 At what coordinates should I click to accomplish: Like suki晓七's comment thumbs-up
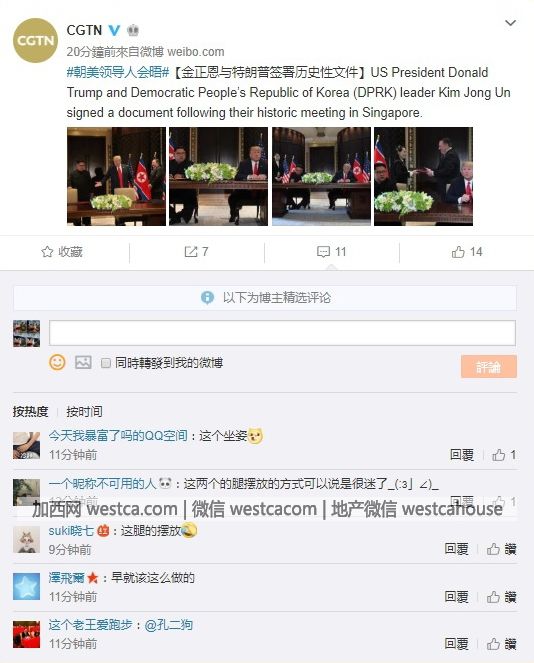coord(493,549)
